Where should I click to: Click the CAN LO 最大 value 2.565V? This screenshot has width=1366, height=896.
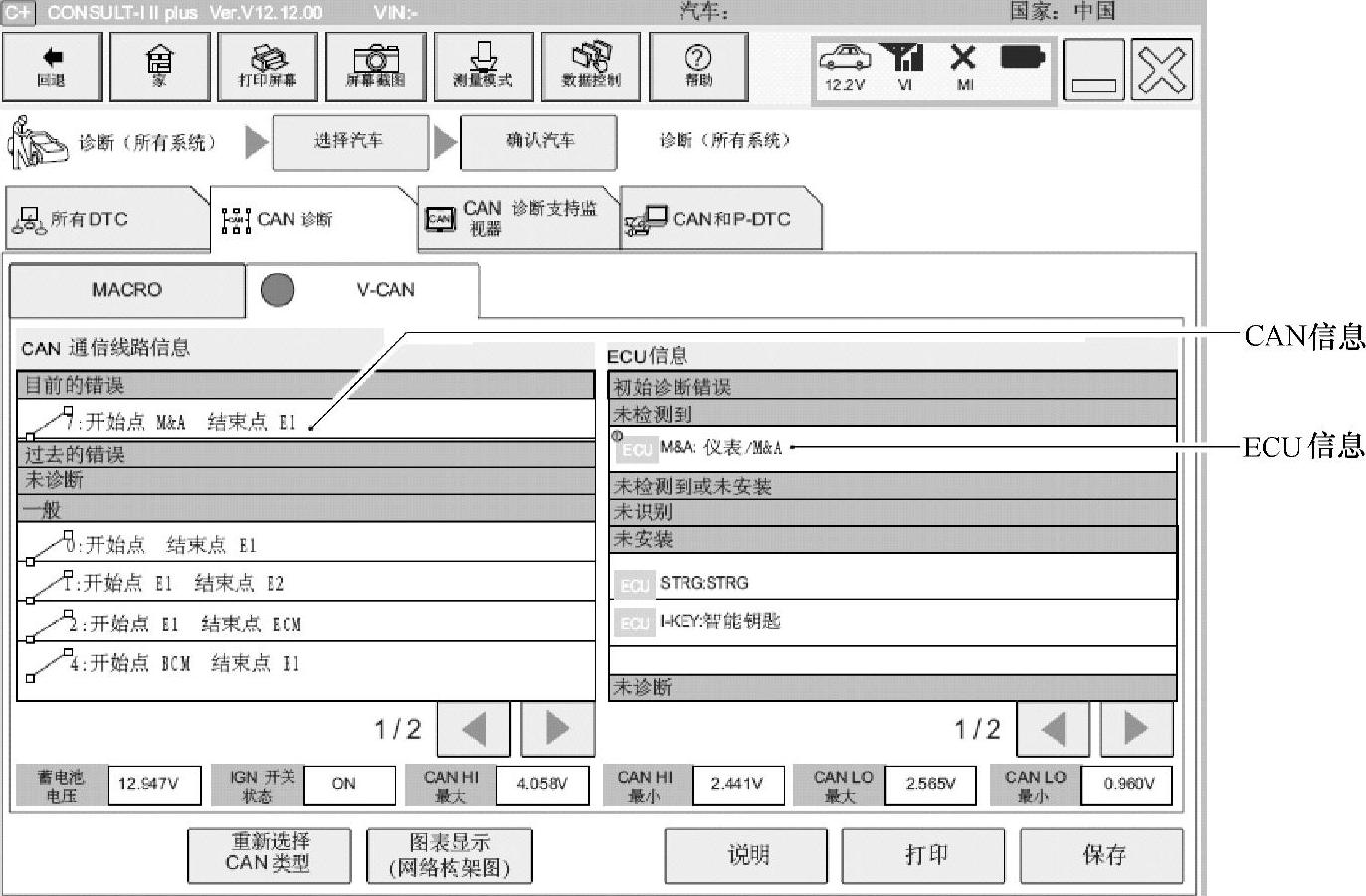(931, 785)
